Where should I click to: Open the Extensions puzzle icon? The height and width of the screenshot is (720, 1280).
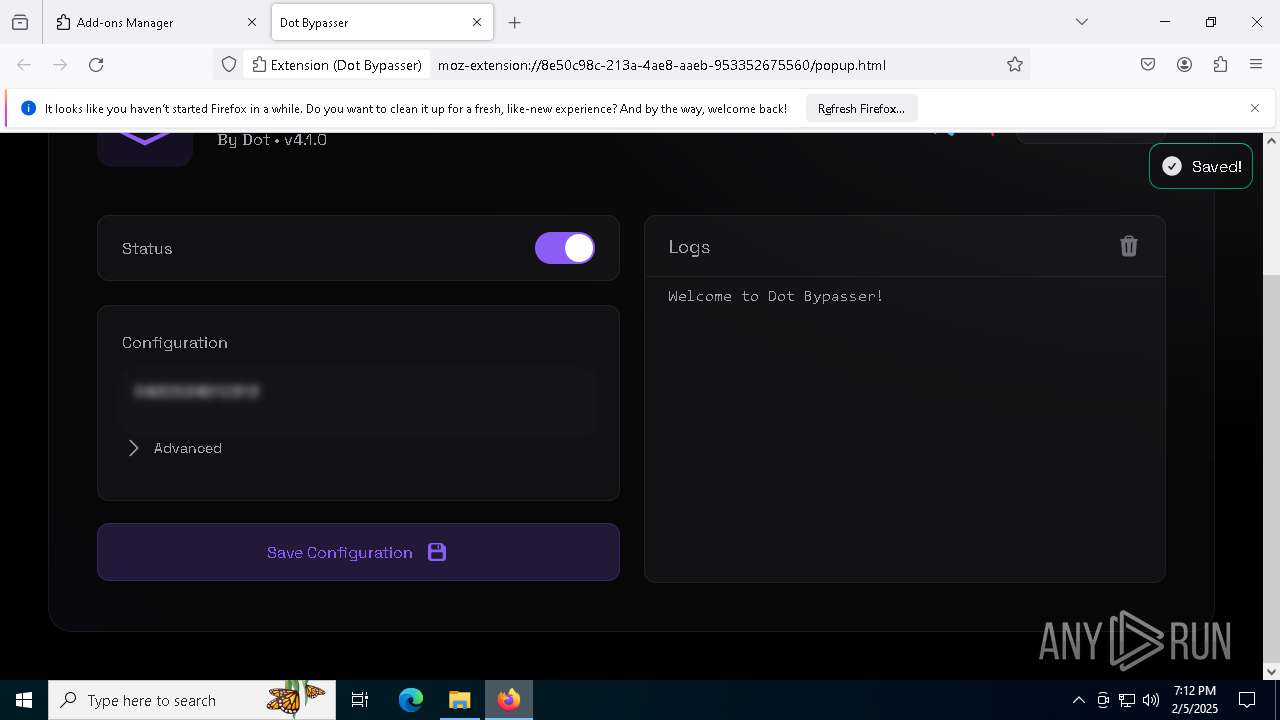[1220, 65]
